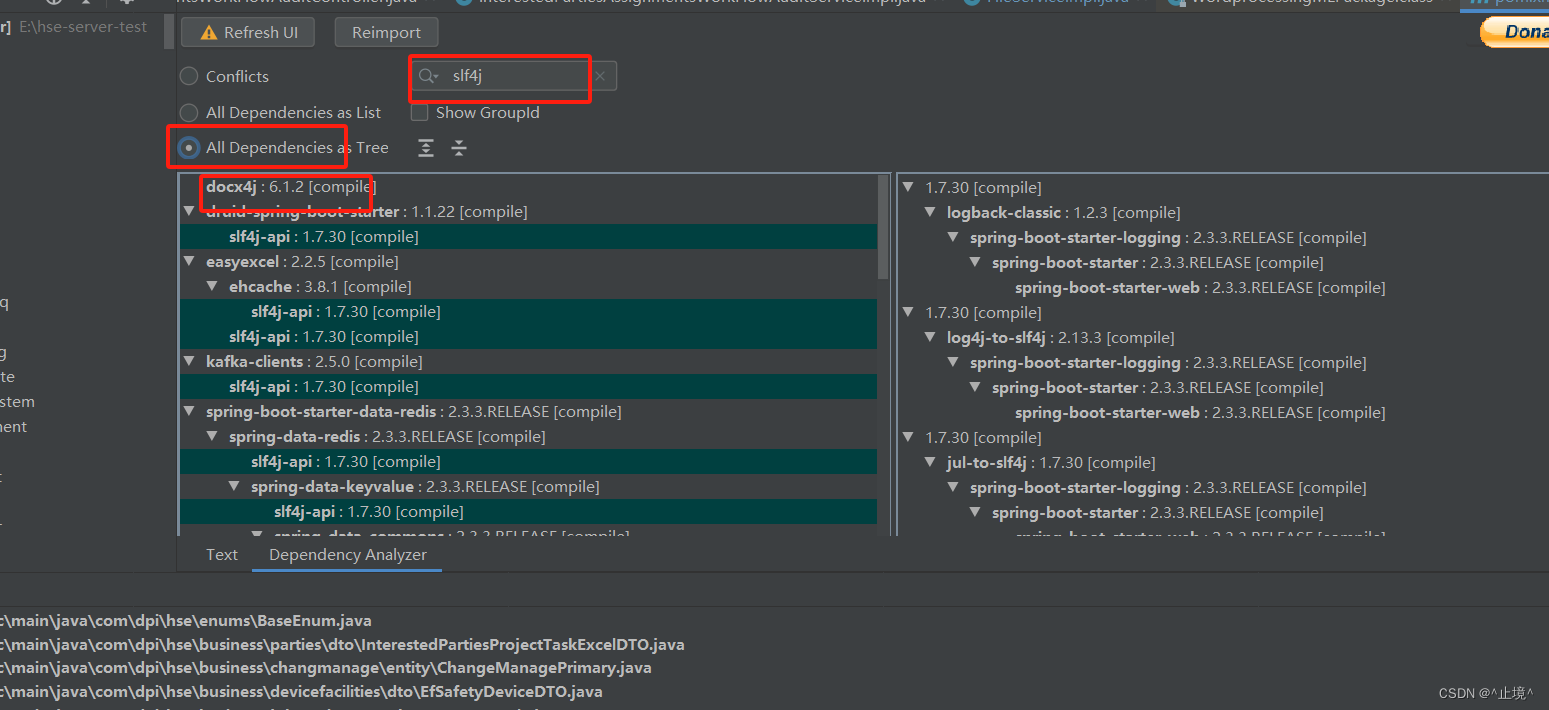Screen dimensions: 1549x710
Task: Select kafka-clients : 2.5.0 label
Action: tap(314, 362)
